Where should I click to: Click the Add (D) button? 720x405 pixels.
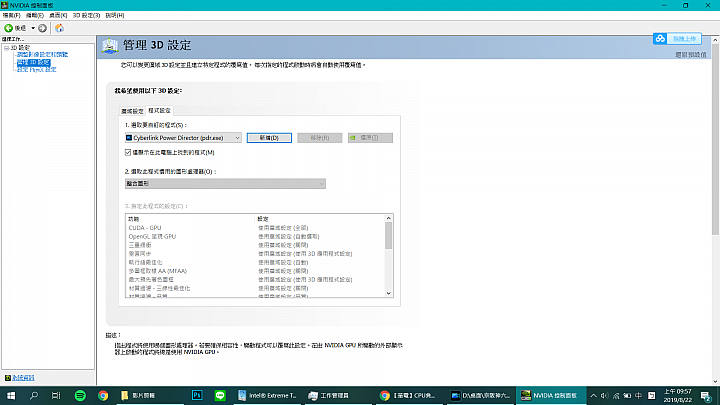coord(269,138)
